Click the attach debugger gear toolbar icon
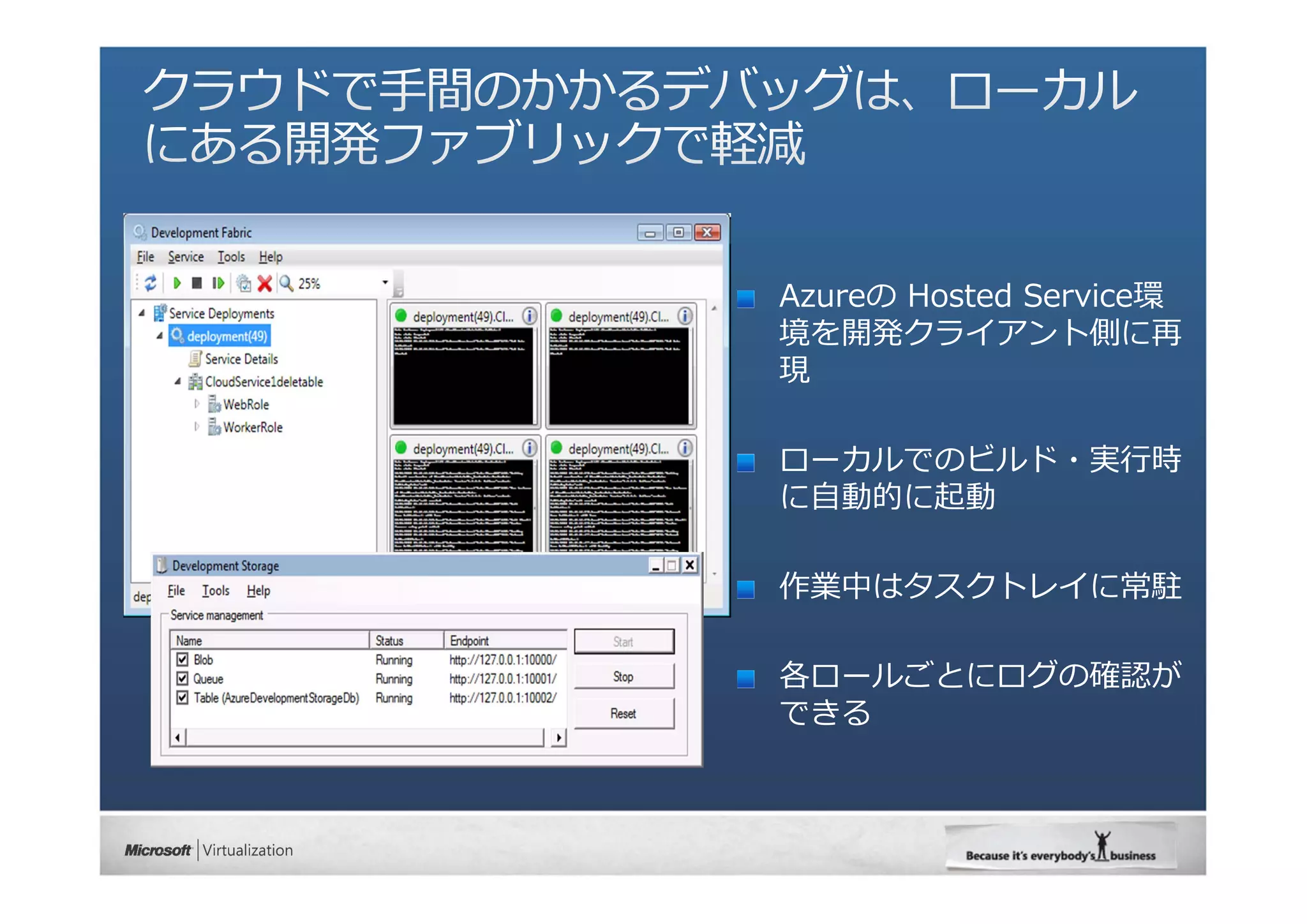This screenshot has height=924, width=1307. click(243, 283)
